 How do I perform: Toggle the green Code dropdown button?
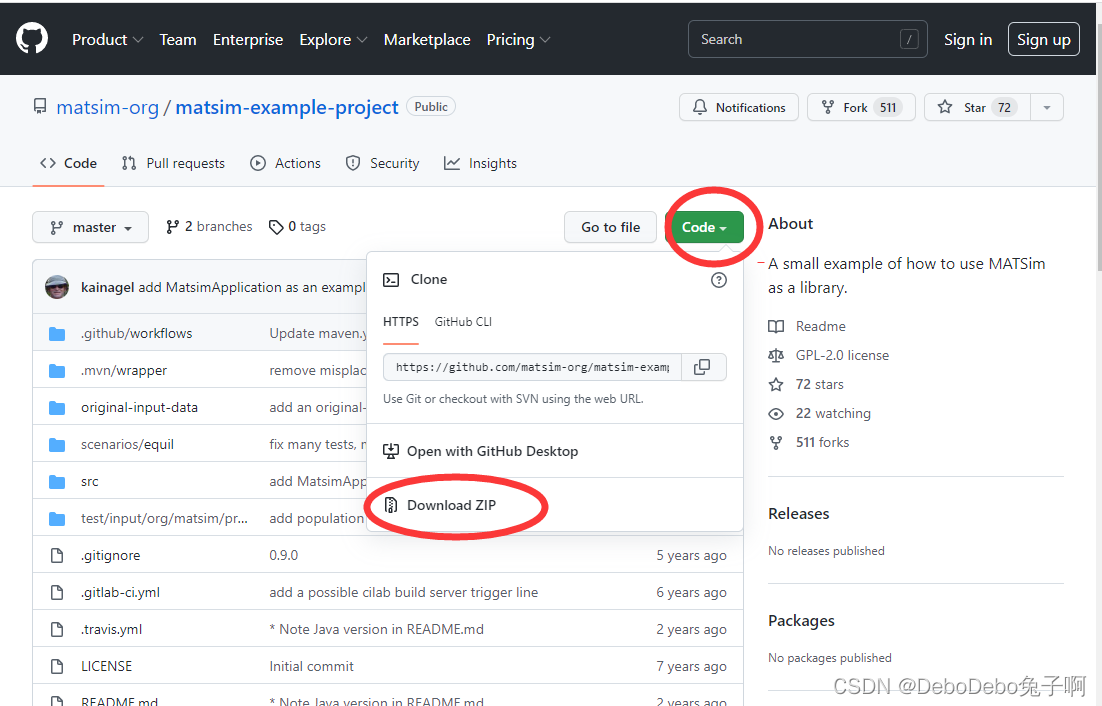[x=704, y=227]
